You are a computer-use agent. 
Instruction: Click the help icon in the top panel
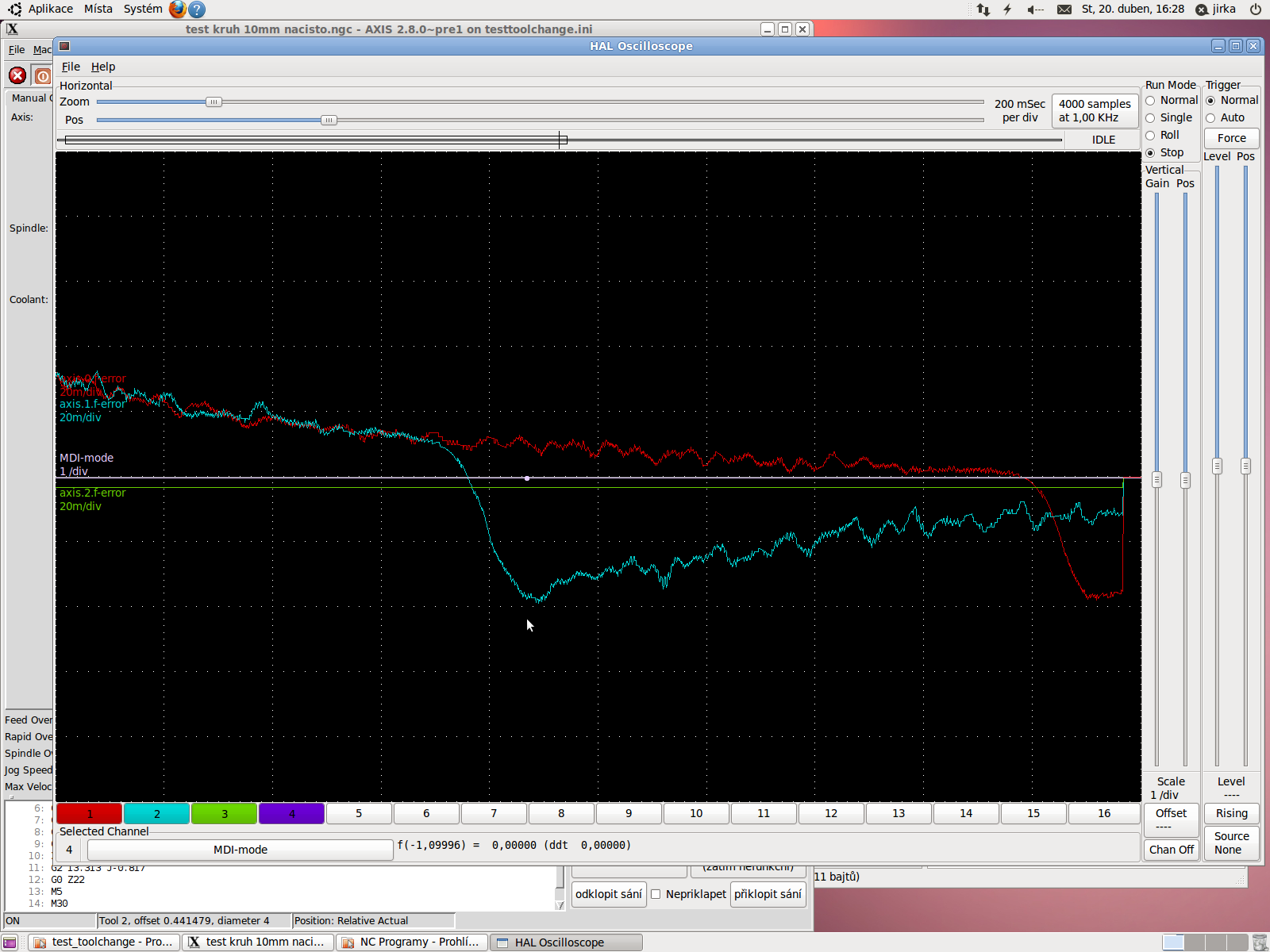click(197, 10)
